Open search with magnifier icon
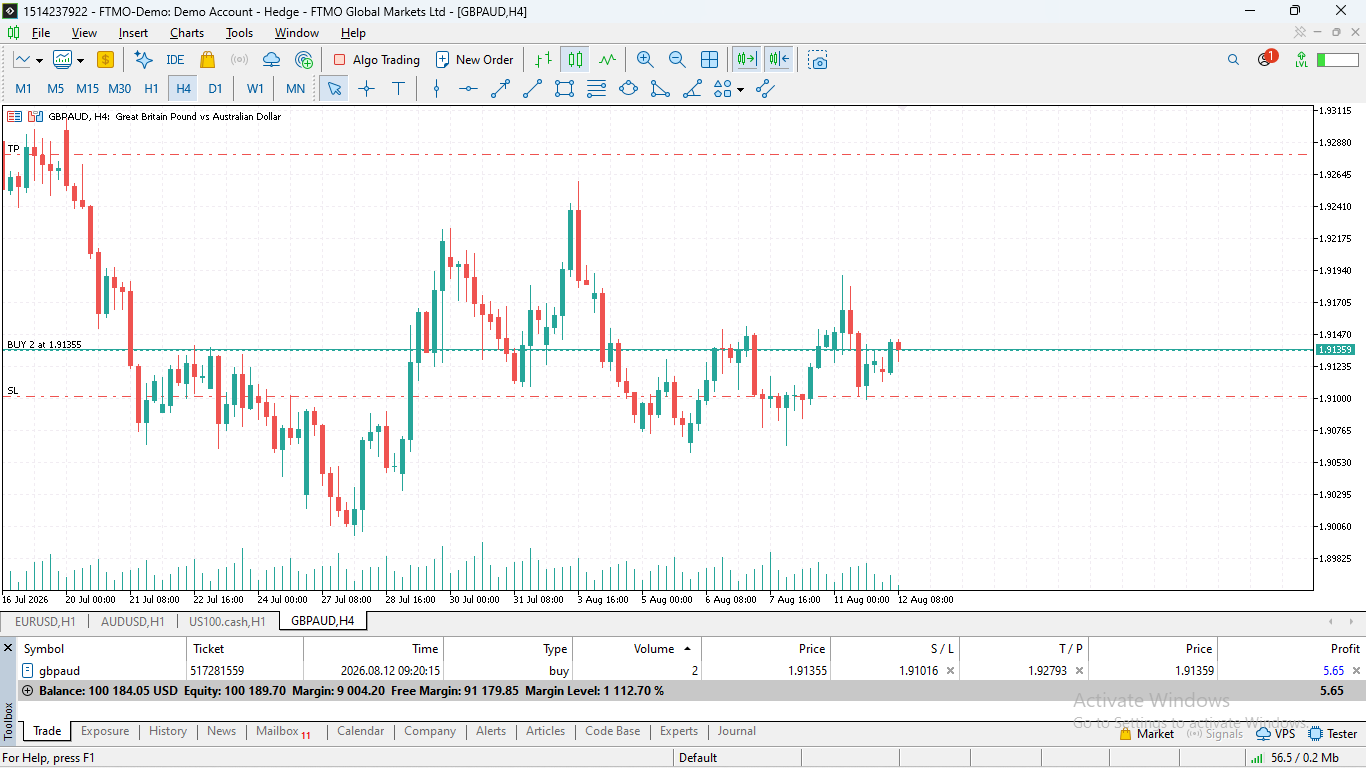This screenshot has width=1366, height=768. 1233,60
